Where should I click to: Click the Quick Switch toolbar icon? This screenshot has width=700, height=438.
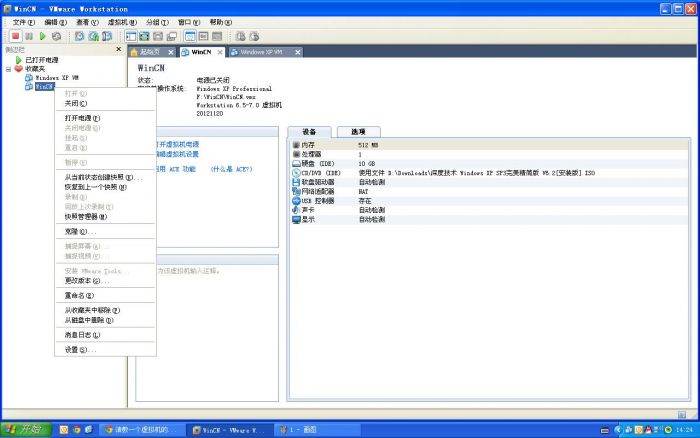click(158, 36)
